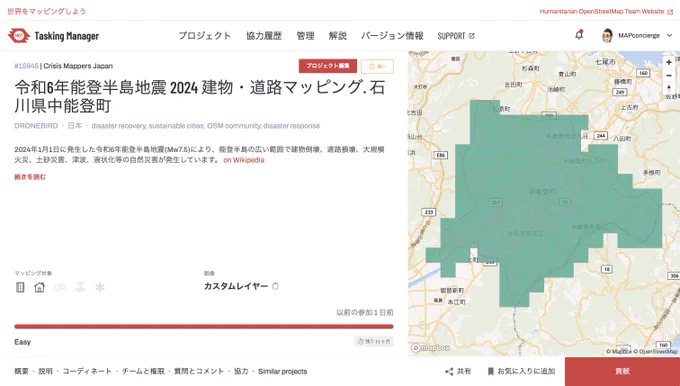Image resolution: width=680 pixels, height=386 pixels.
Task: Zoom in on the map
Action: pyautogui.click(x=669, y=62)
